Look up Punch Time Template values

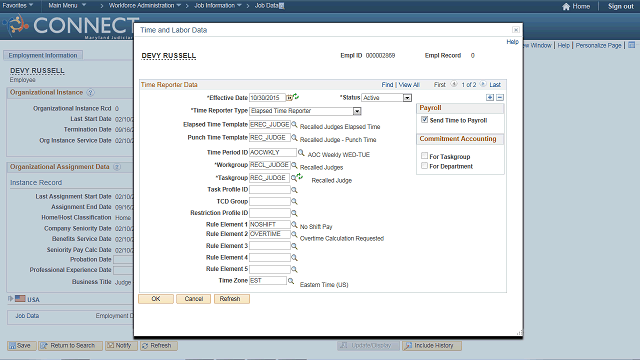(294, 138)
